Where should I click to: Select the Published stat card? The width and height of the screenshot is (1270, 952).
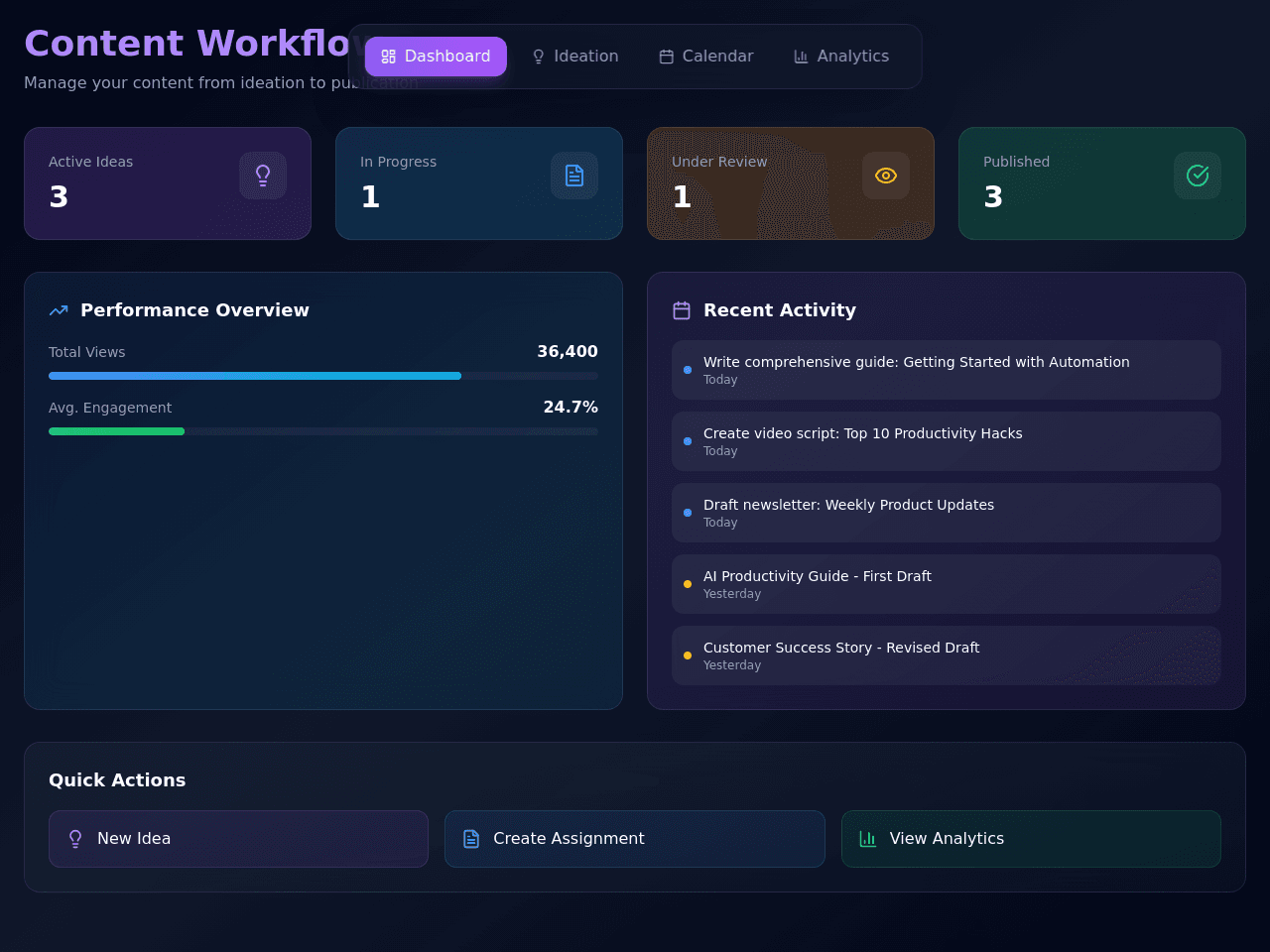(x=1102, y=183)
